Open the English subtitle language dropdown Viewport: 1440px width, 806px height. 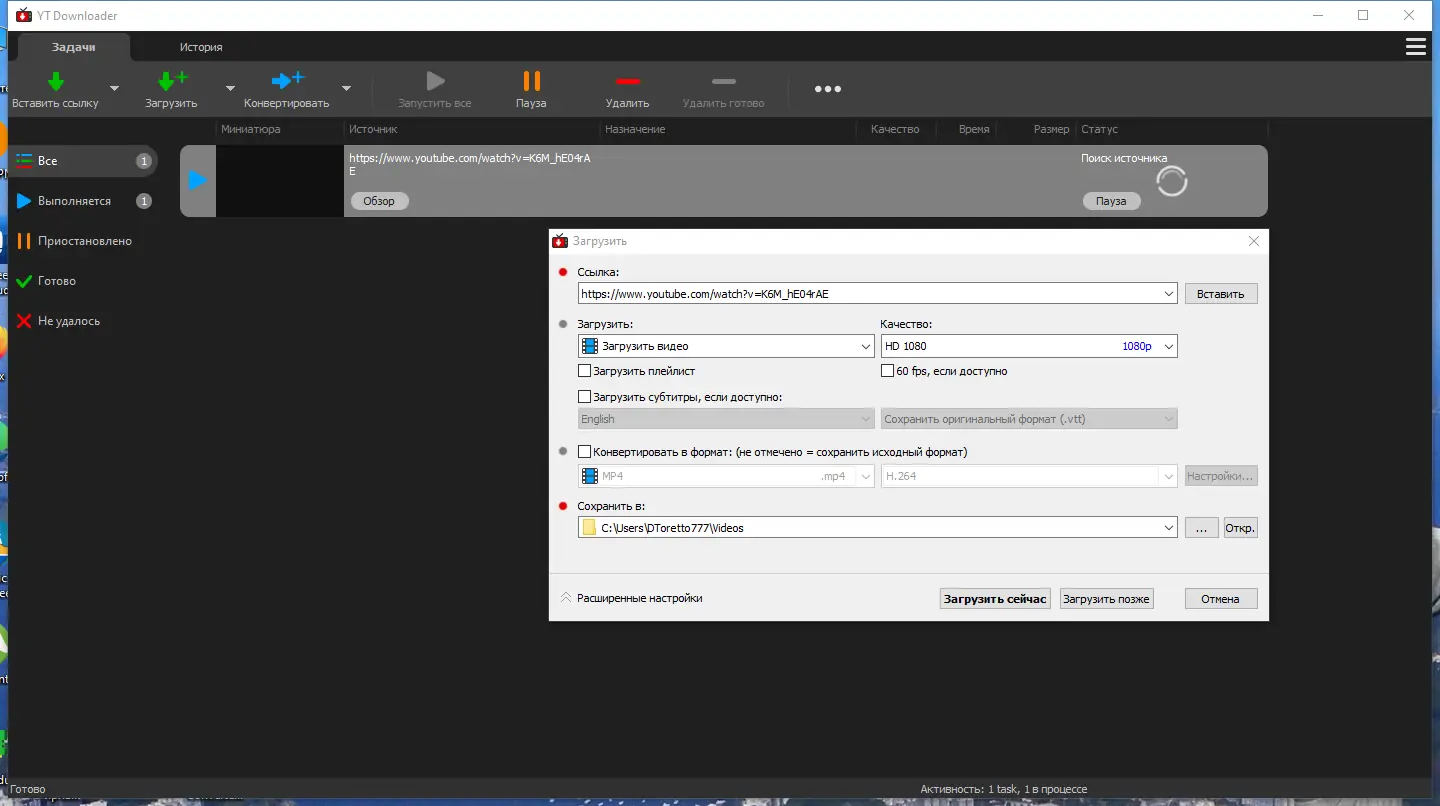click(x=727, y=419)
